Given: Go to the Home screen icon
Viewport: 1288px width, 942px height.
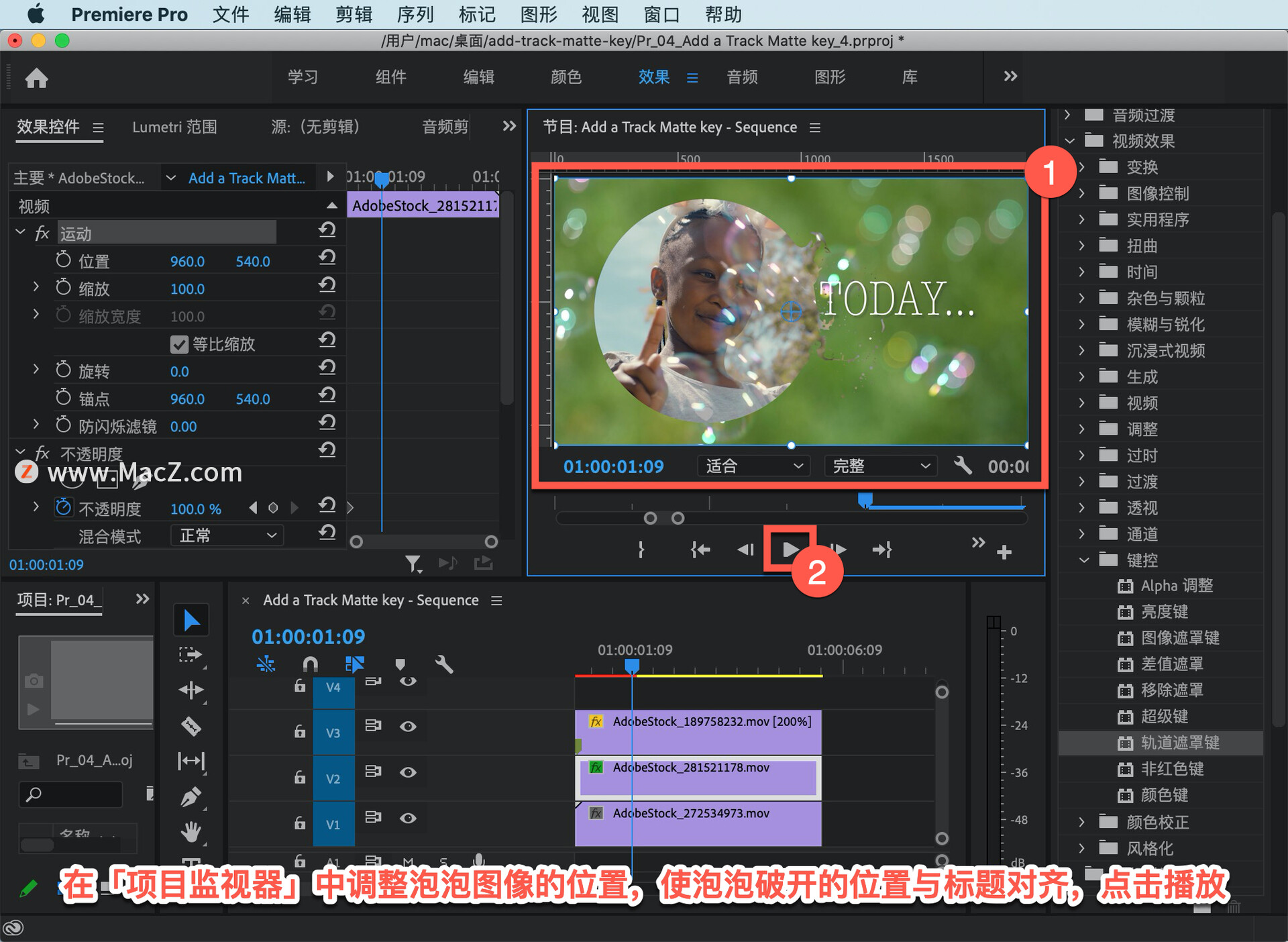Looking at the screenshot, I should [36, 78].
